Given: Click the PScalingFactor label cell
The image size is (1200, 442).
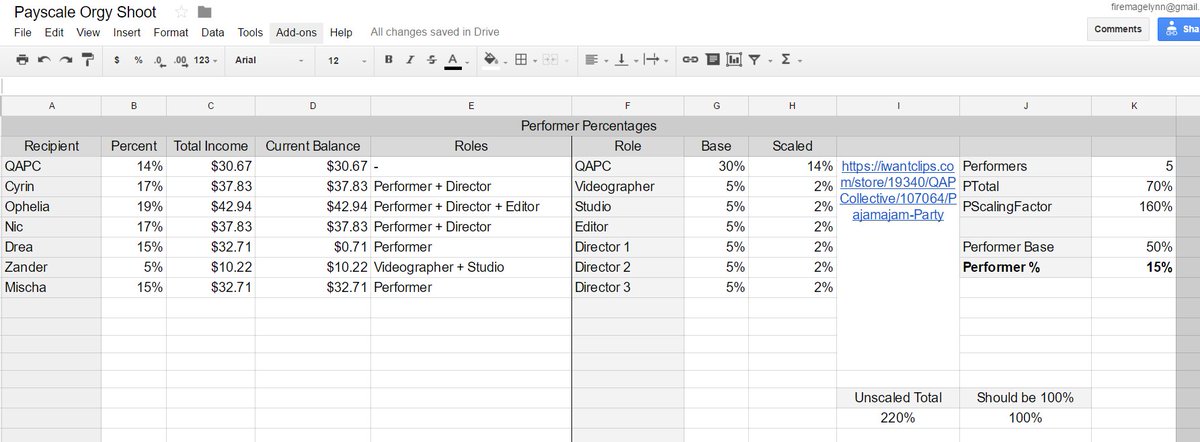Looking at the screenshot, I should (1026, 206).
